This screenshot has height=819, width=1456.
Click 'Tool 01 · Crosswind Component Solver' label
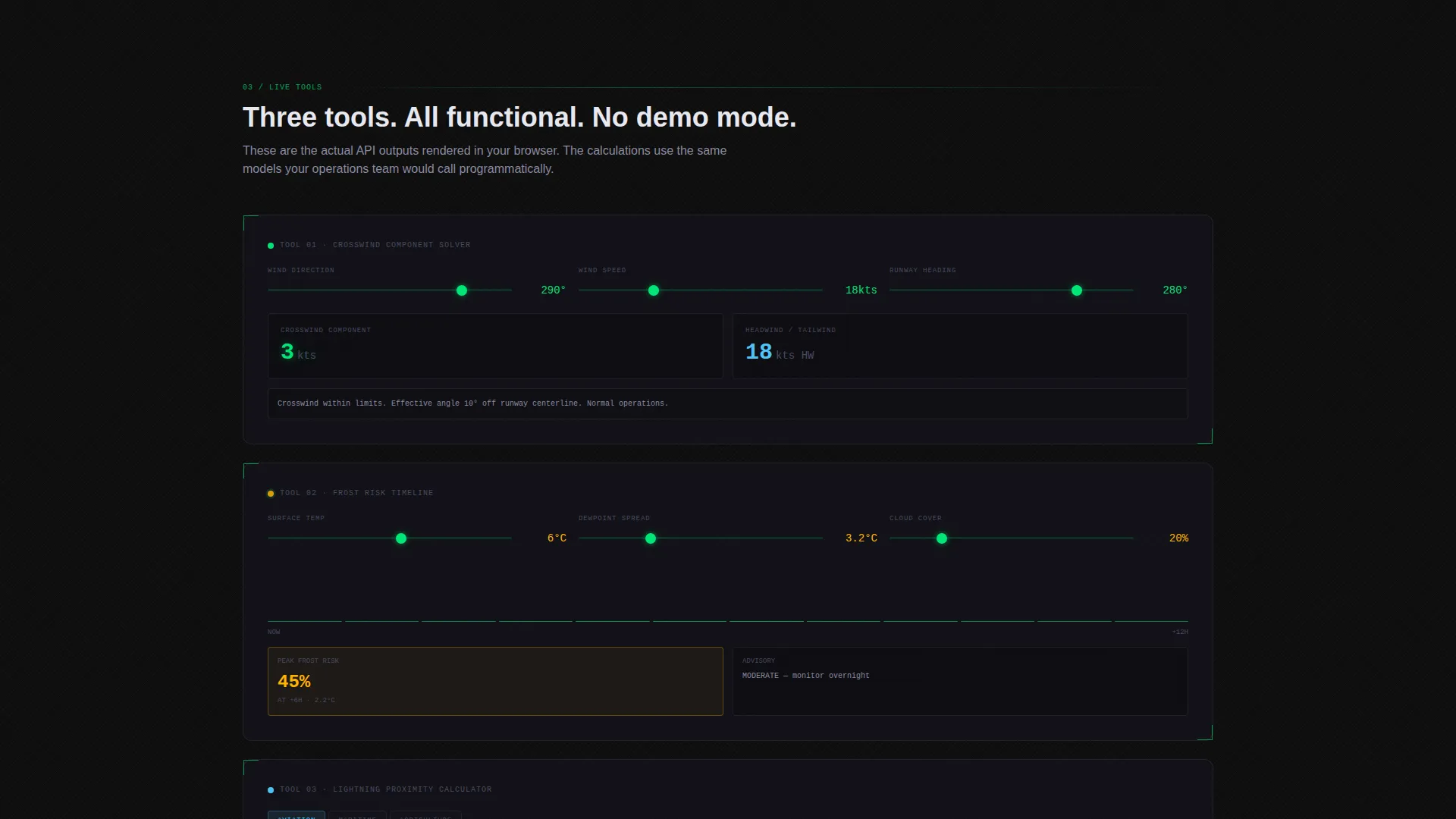375,245
